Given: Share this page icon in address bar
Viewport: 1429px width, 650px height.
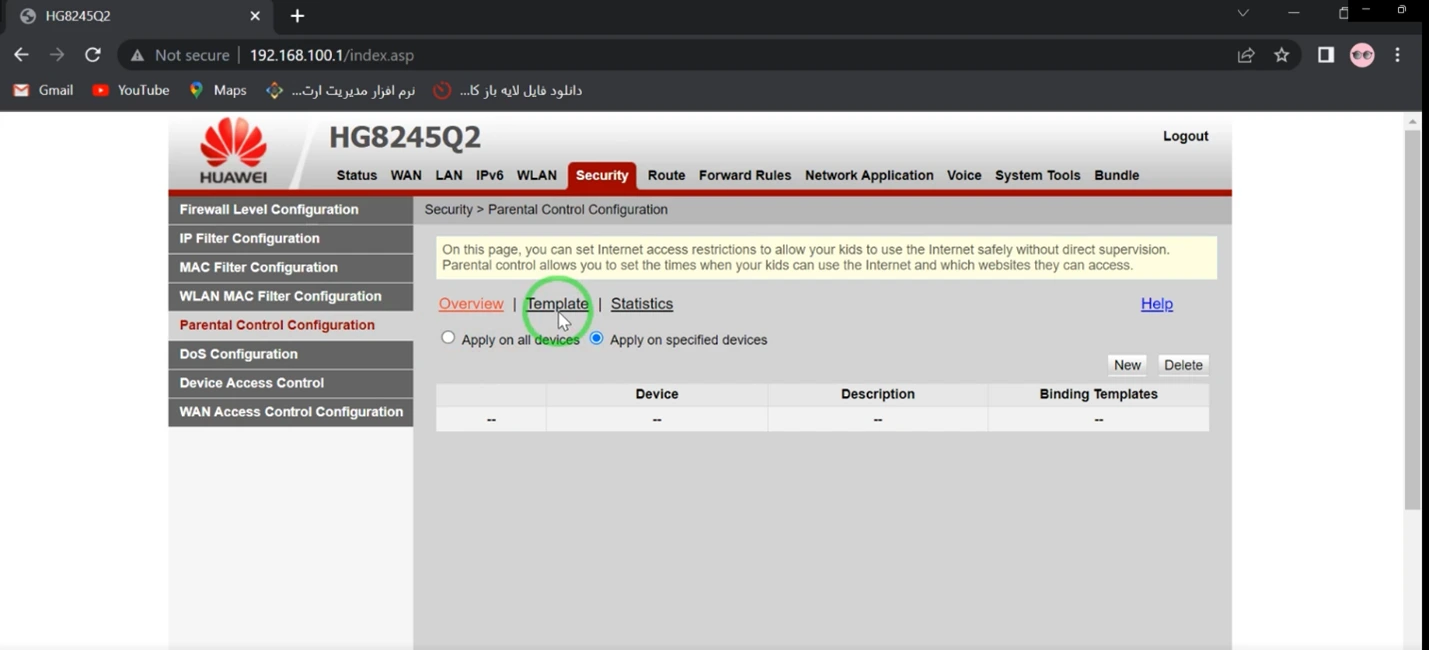Looking at the screenshot, I should click(1246, 55).
